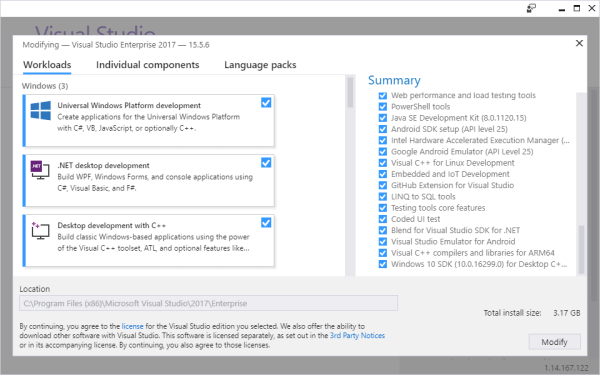Uncheck GitHub Extension for Visual Studio
The image size is (600, 375).
(x=383, y=185)
